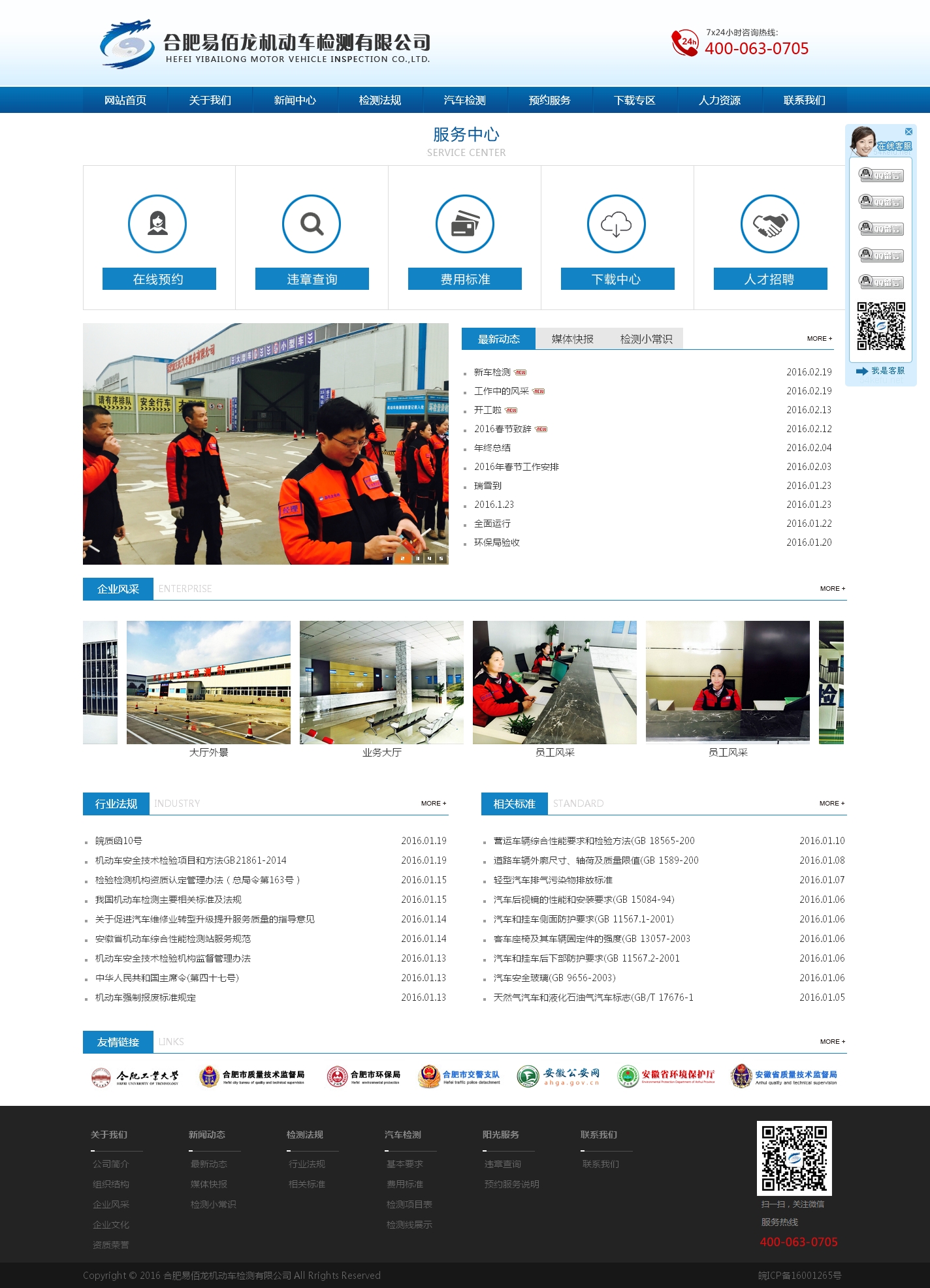The image size is (930, 1288).
Task: Click the fee standard card icon
Action: (464, 224)
